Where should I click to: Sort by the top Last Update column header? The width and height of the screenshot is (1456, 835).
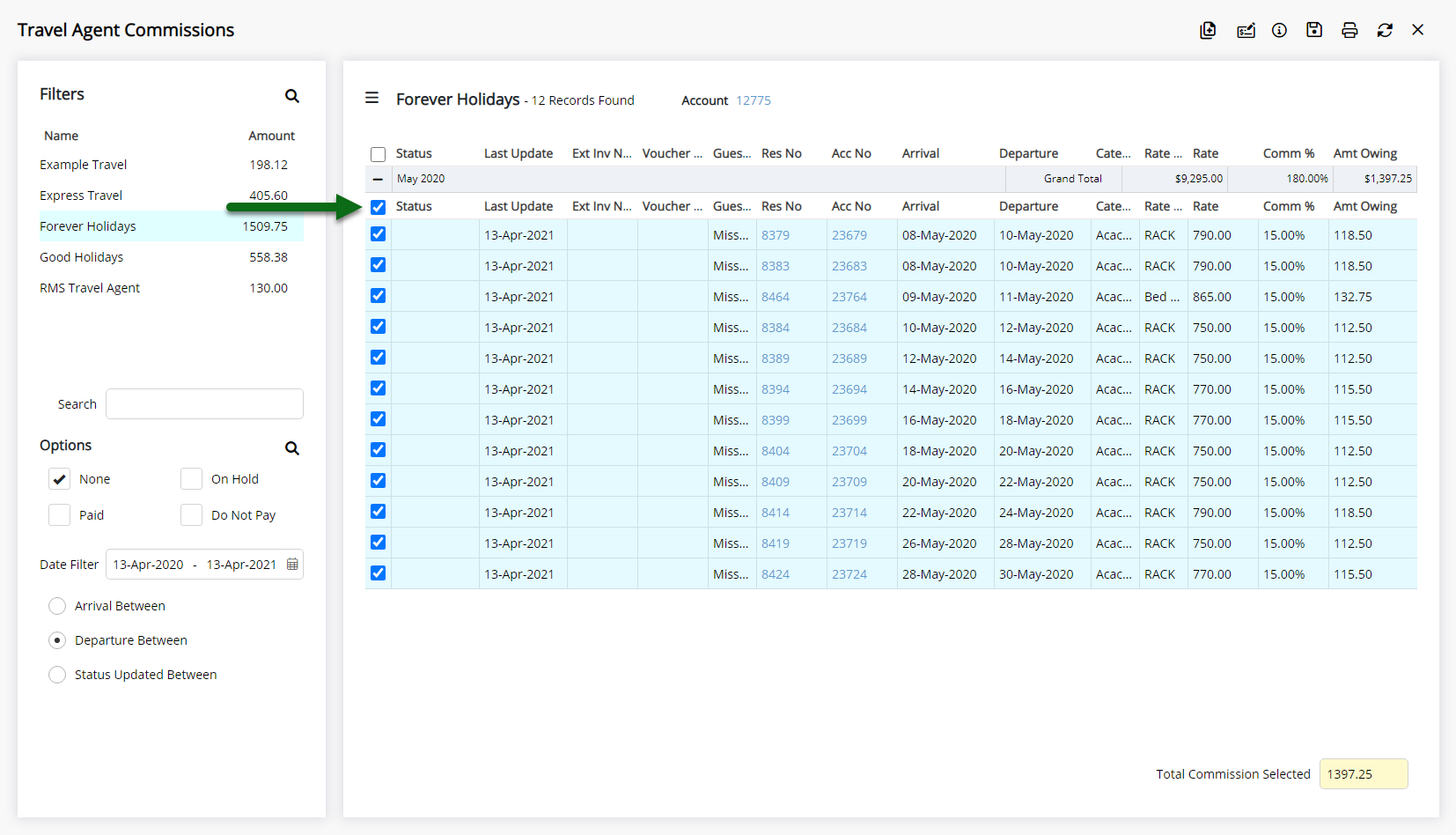[518, 153]
